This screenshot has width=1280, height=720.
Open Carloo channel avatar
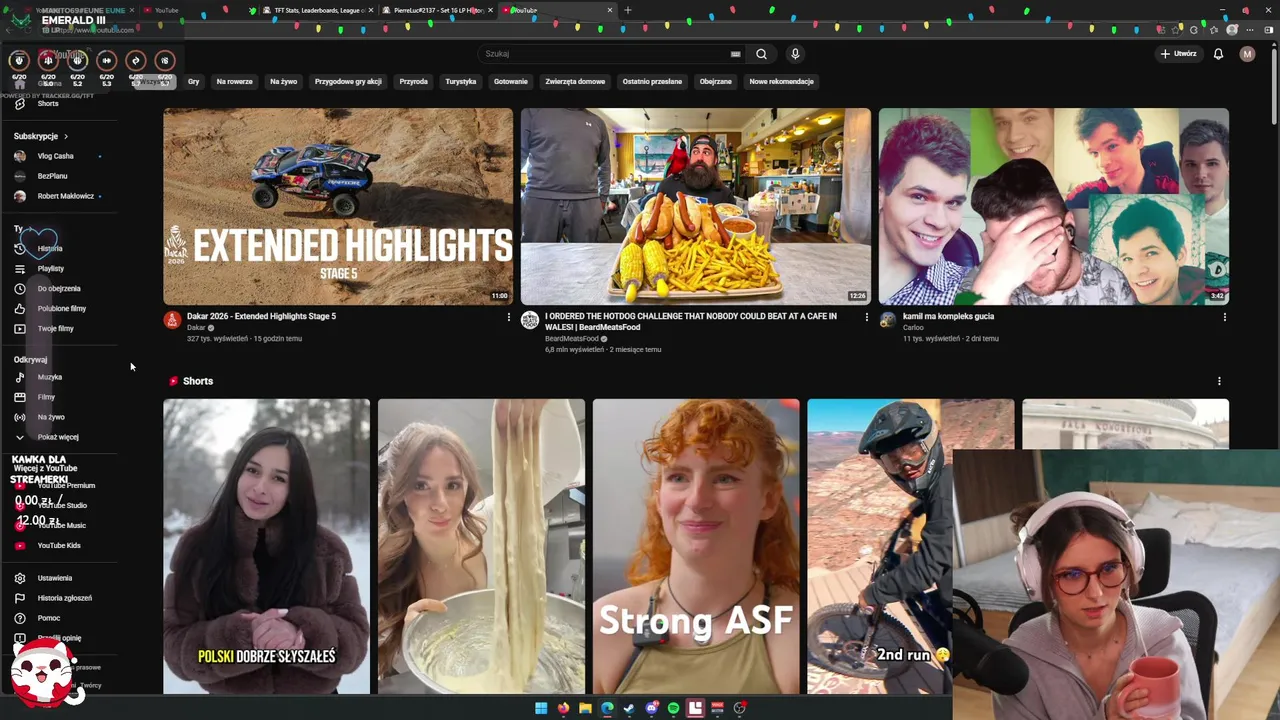pyautogui.click(x=887, y=320)
